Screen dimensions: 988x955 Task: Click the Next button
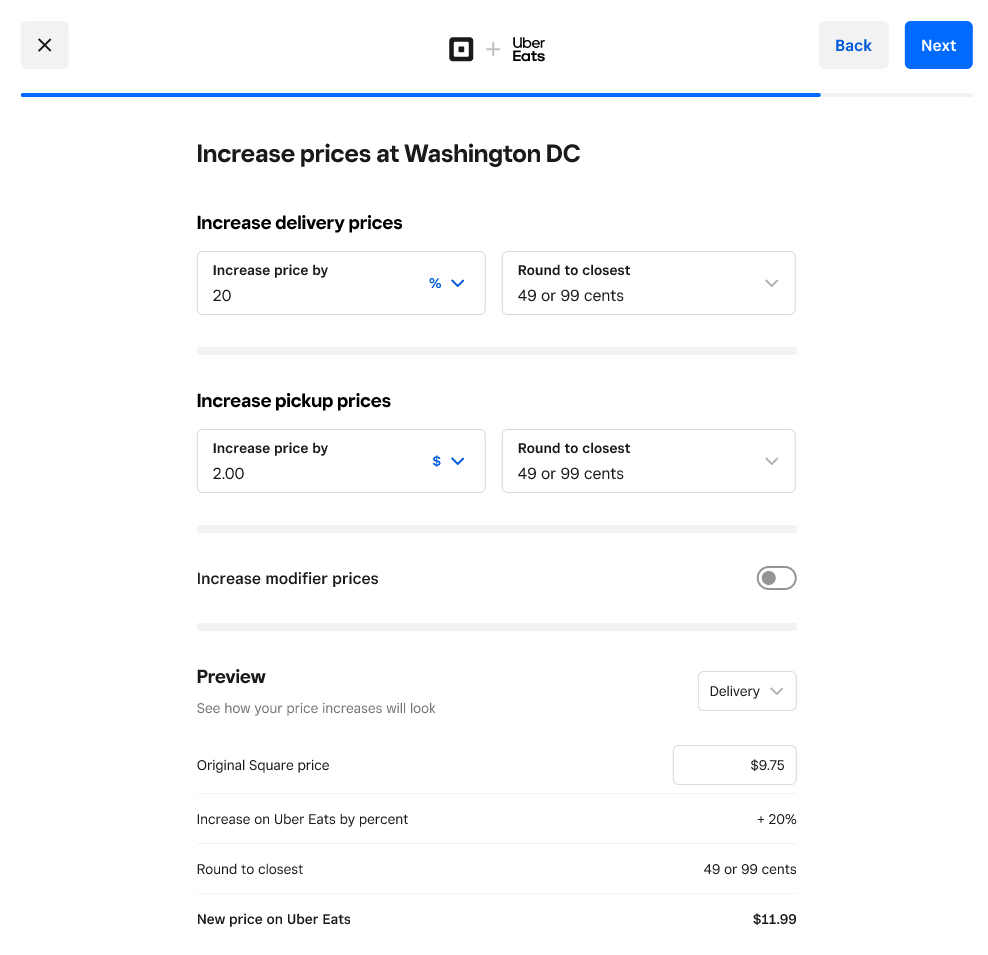938,45
